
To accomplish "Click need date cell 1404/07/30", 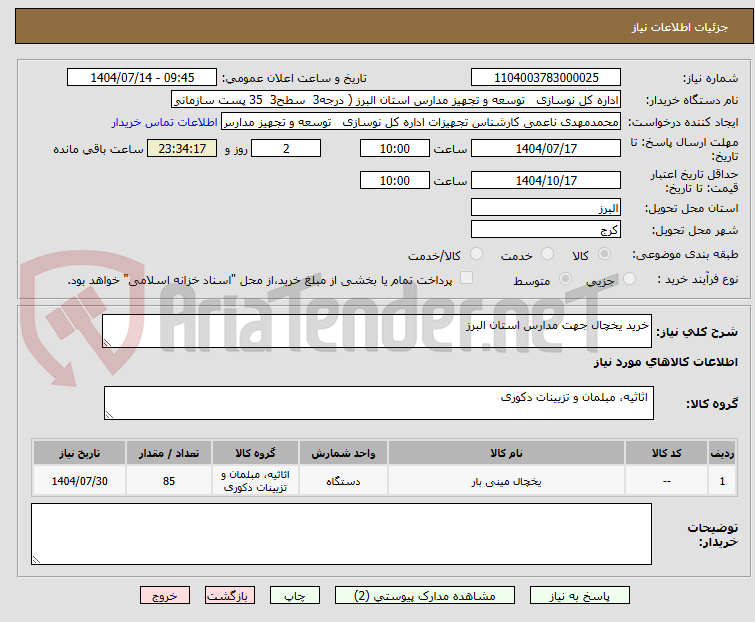I will (x=79, y=481).
